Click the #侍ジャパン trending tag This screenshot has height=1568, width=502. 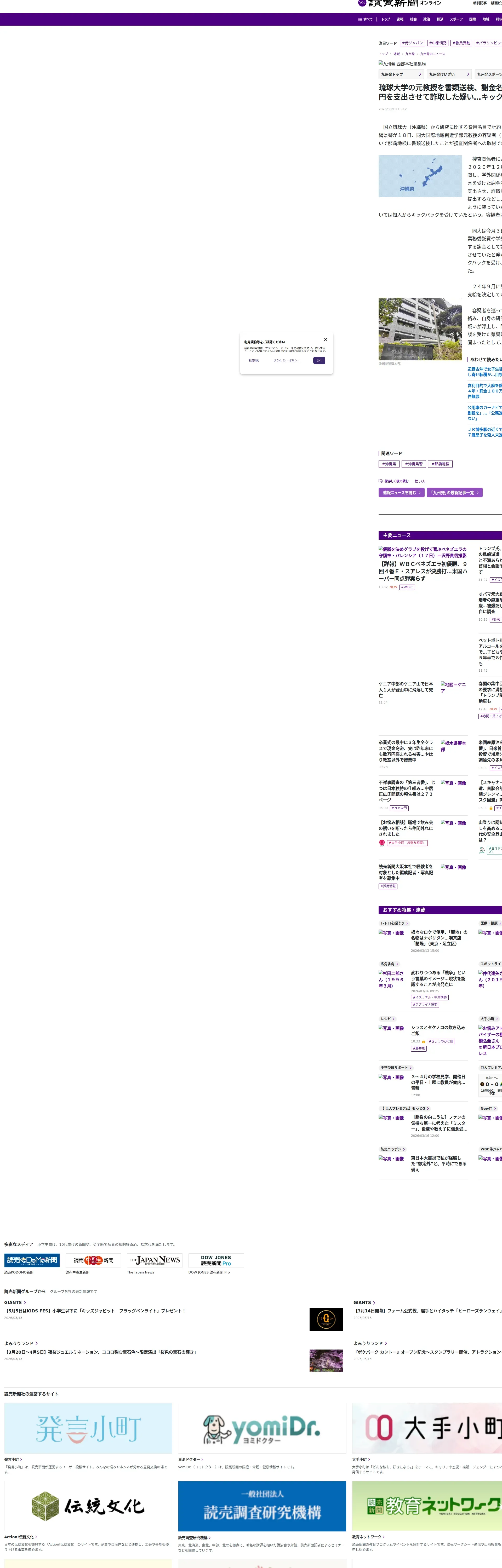click(x=412, y=43)
